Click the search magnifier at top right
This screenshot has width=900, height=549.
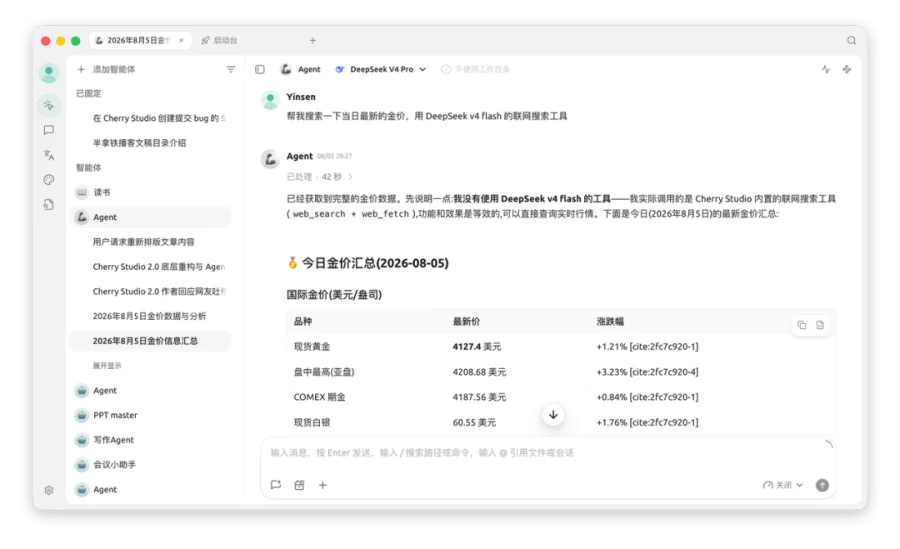[851, 40]
